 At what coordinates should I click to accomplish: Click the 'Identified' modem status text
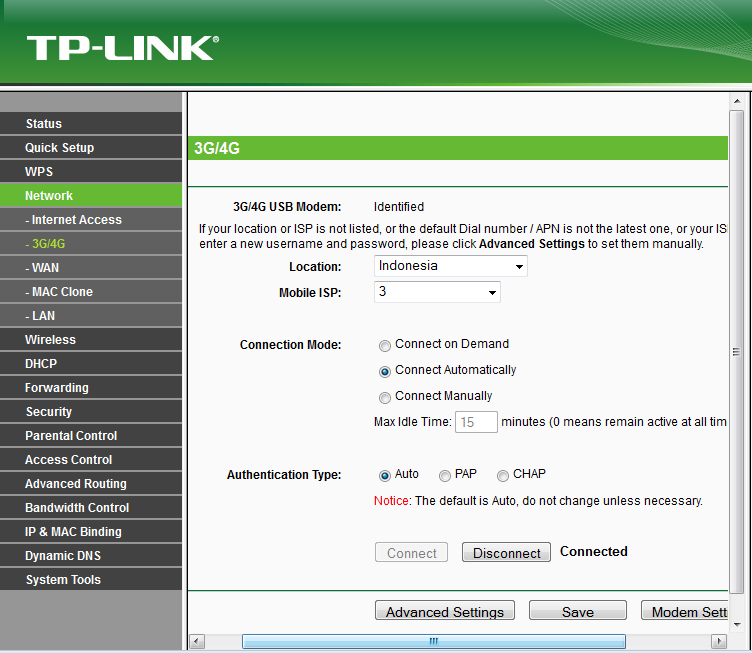point(399,207)
